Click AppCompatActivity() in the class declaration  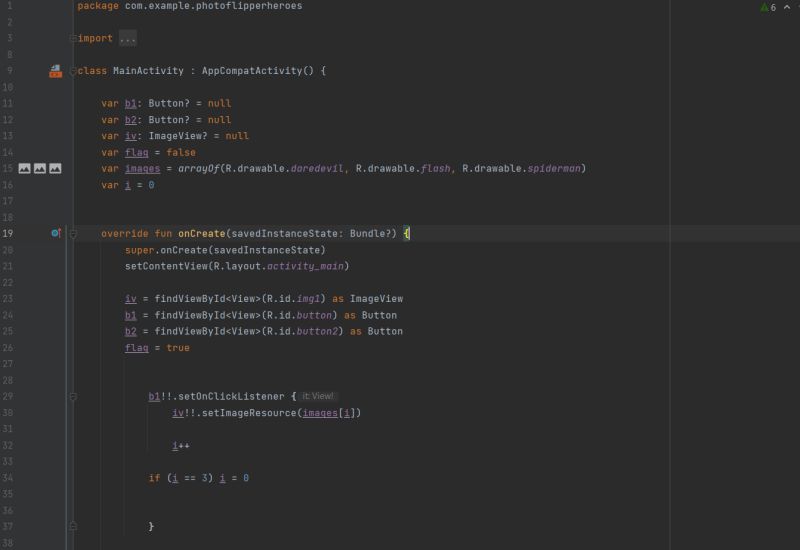[x=257, y=71]
